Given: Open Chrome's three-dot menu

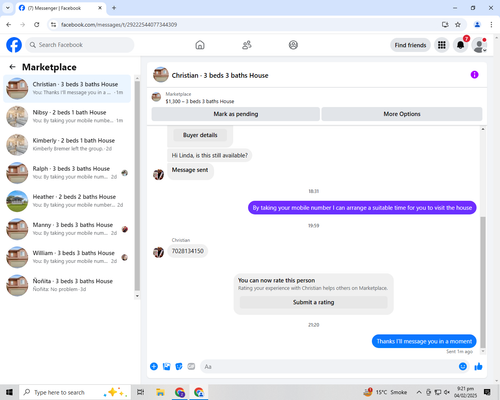Looking at the screenshot, I should point(491,24).
